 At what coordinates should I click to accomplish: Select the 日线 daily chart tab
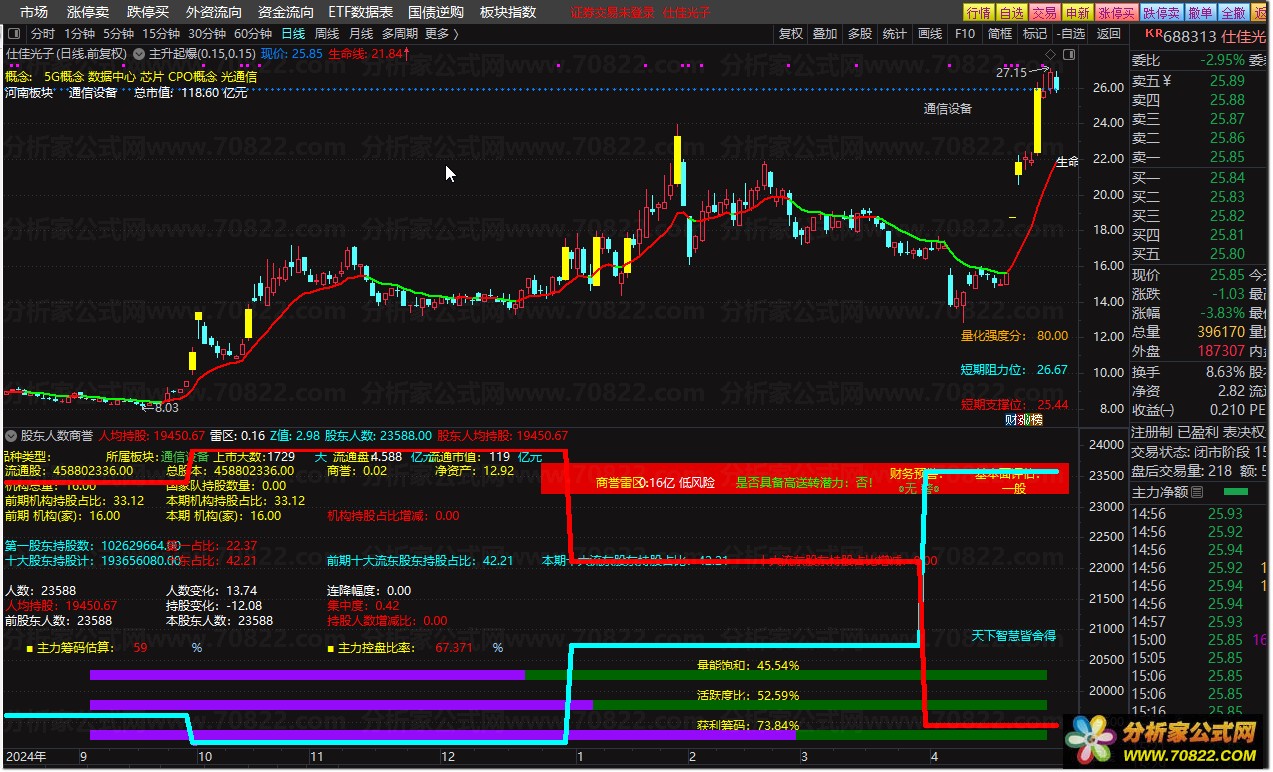tap(294, 34)
